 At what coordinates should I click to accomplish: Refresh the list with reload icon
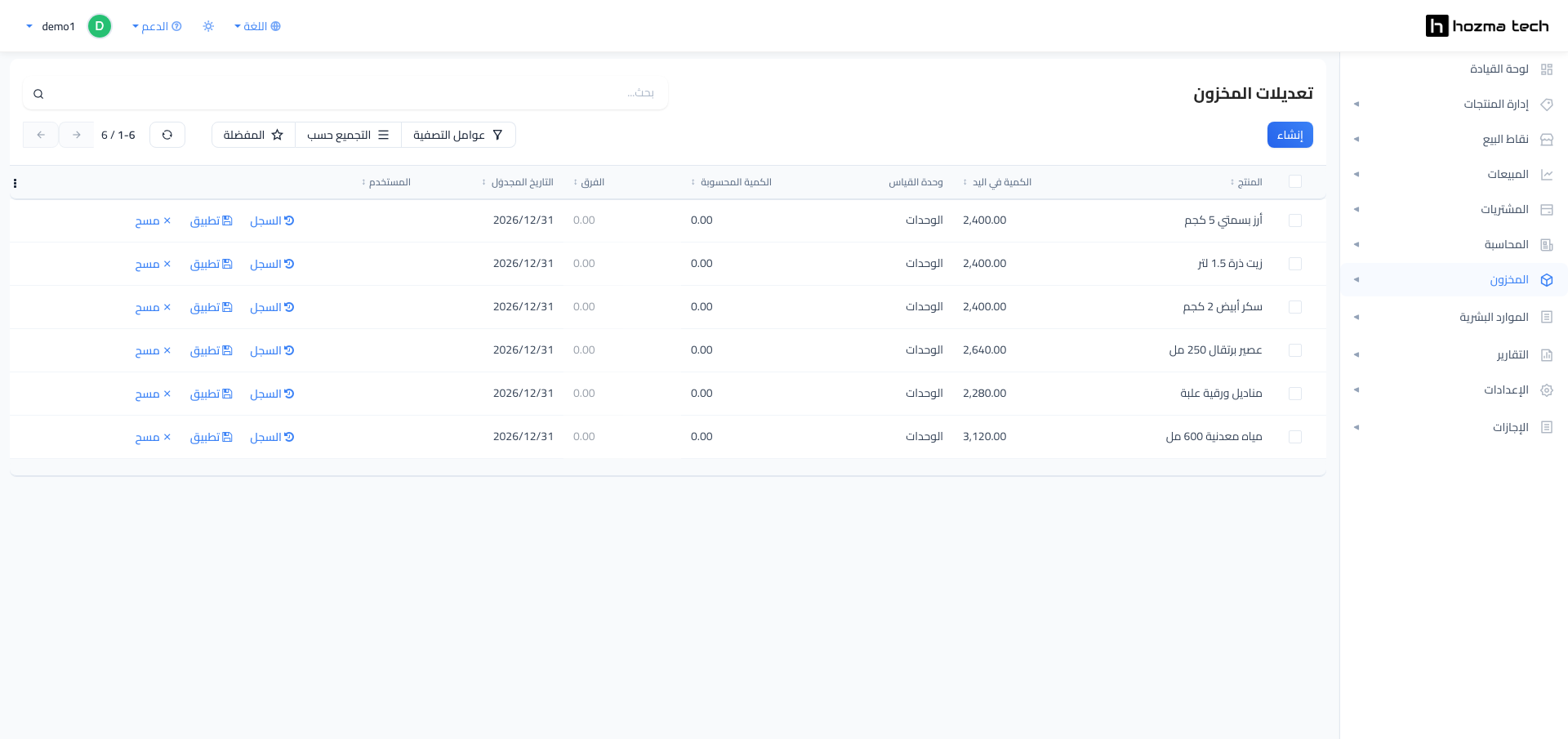(x=167, y=135)
